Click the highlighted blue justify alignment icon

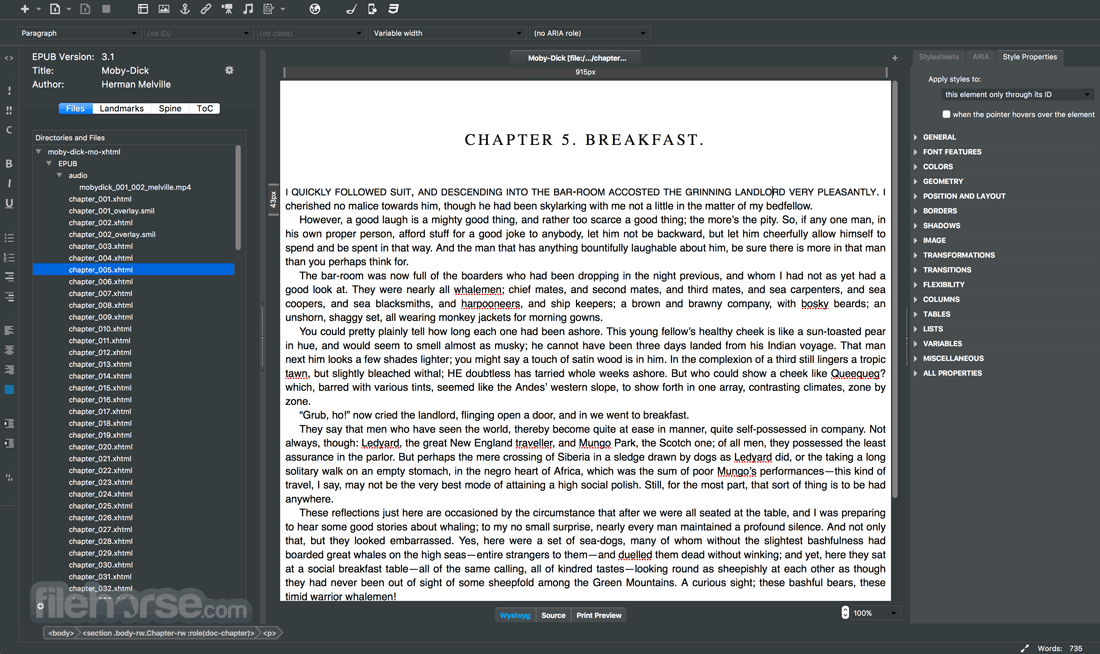[9, 389]
